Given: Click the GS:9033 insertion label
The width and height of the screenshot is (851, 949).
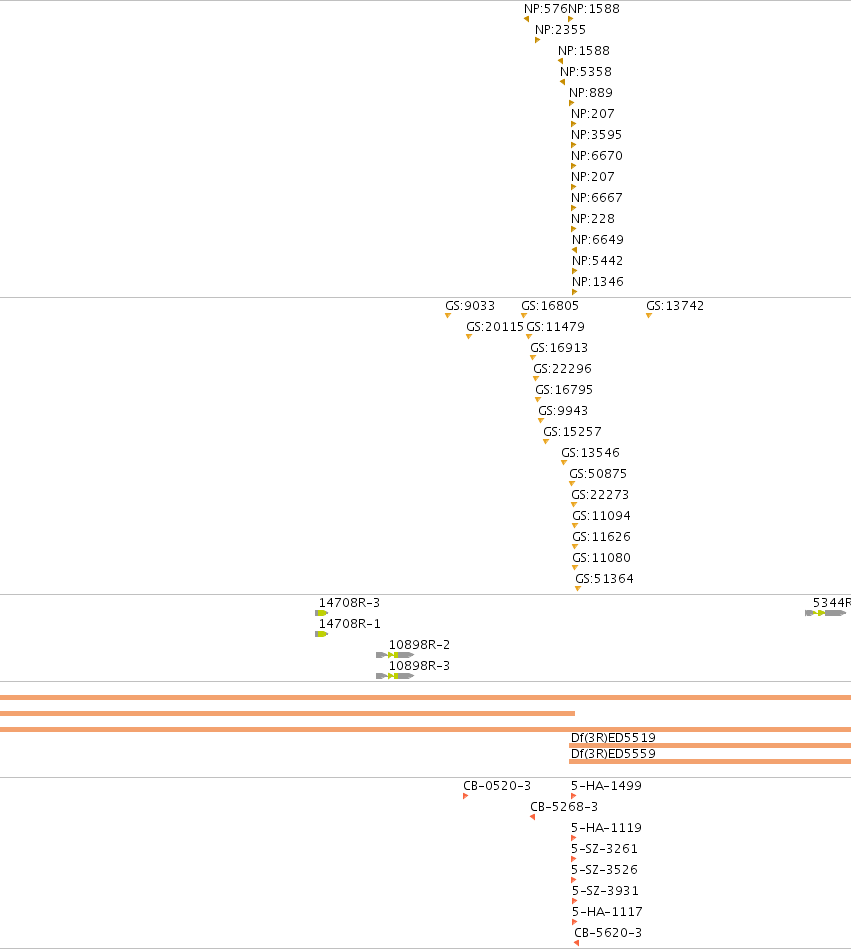Looking at the screenshot, I should pyautogui.click(x=470, y=306).
